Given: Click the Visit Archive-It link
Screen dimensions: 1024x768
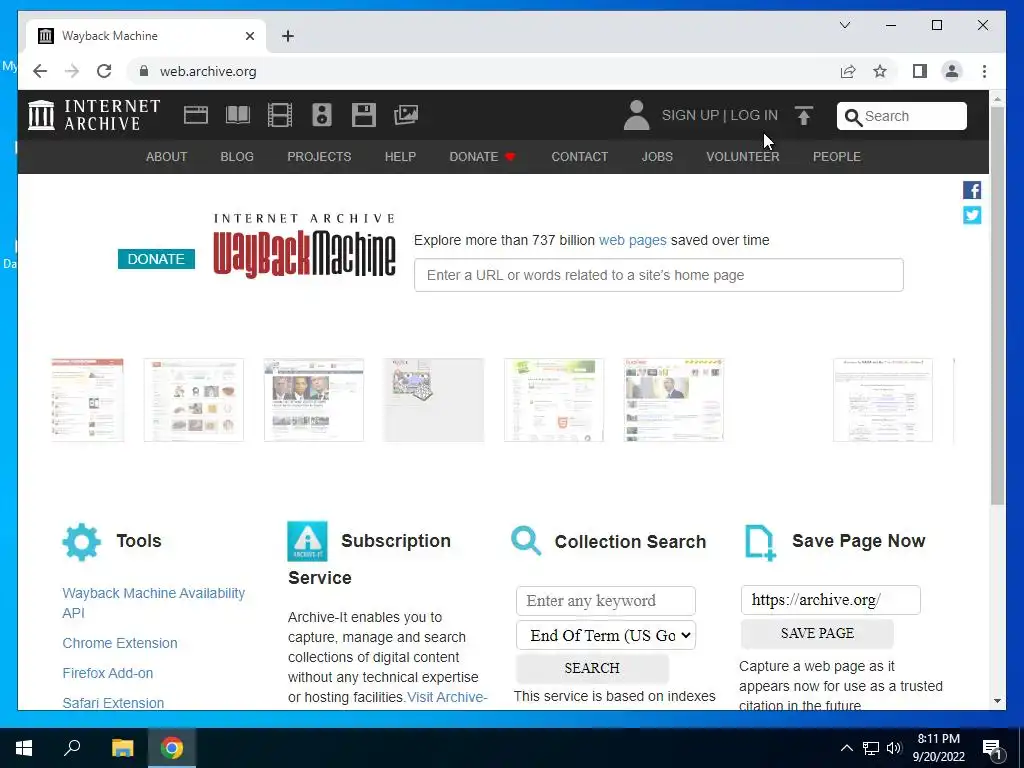Looking at the screenshot, I should (x=447, y=697).
